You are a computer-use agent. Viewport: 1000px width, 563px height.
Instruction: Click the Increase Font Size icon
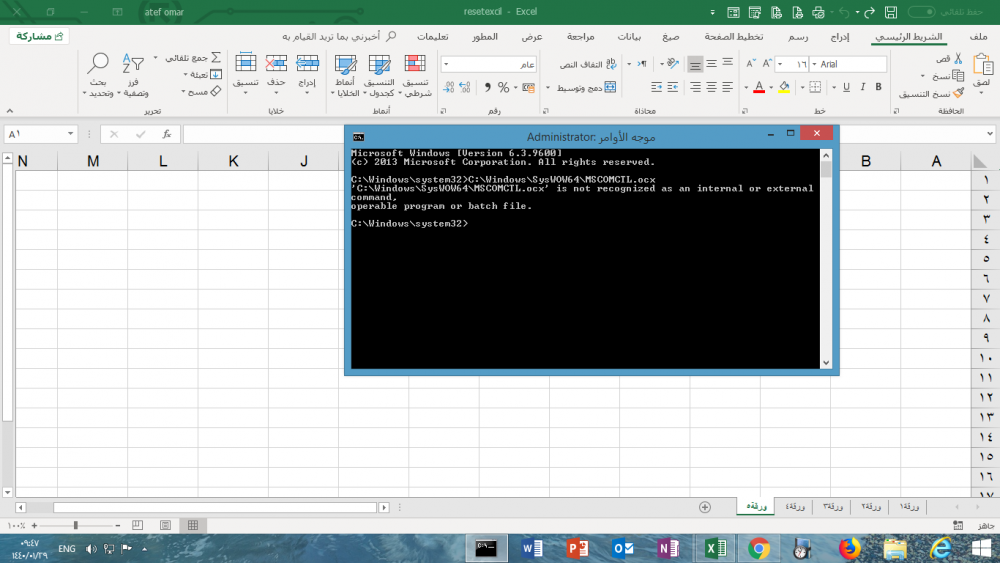767,63
